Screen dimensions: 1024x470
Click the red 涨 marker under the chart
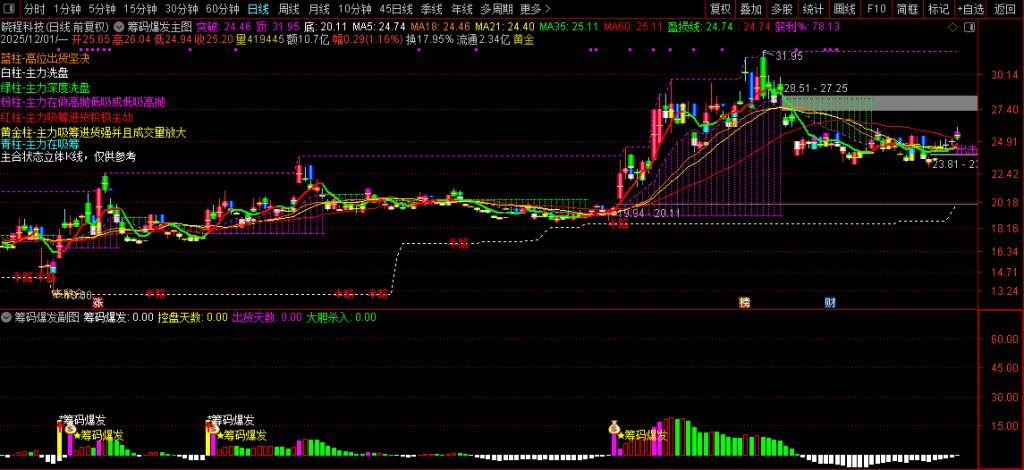pos(98,301)
